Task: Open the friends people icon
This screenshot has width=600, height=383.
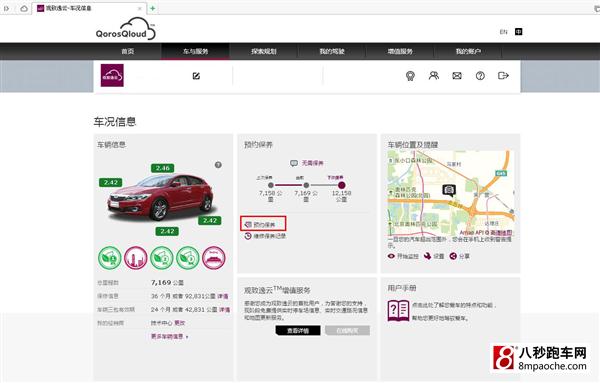Action: point(434,75)
